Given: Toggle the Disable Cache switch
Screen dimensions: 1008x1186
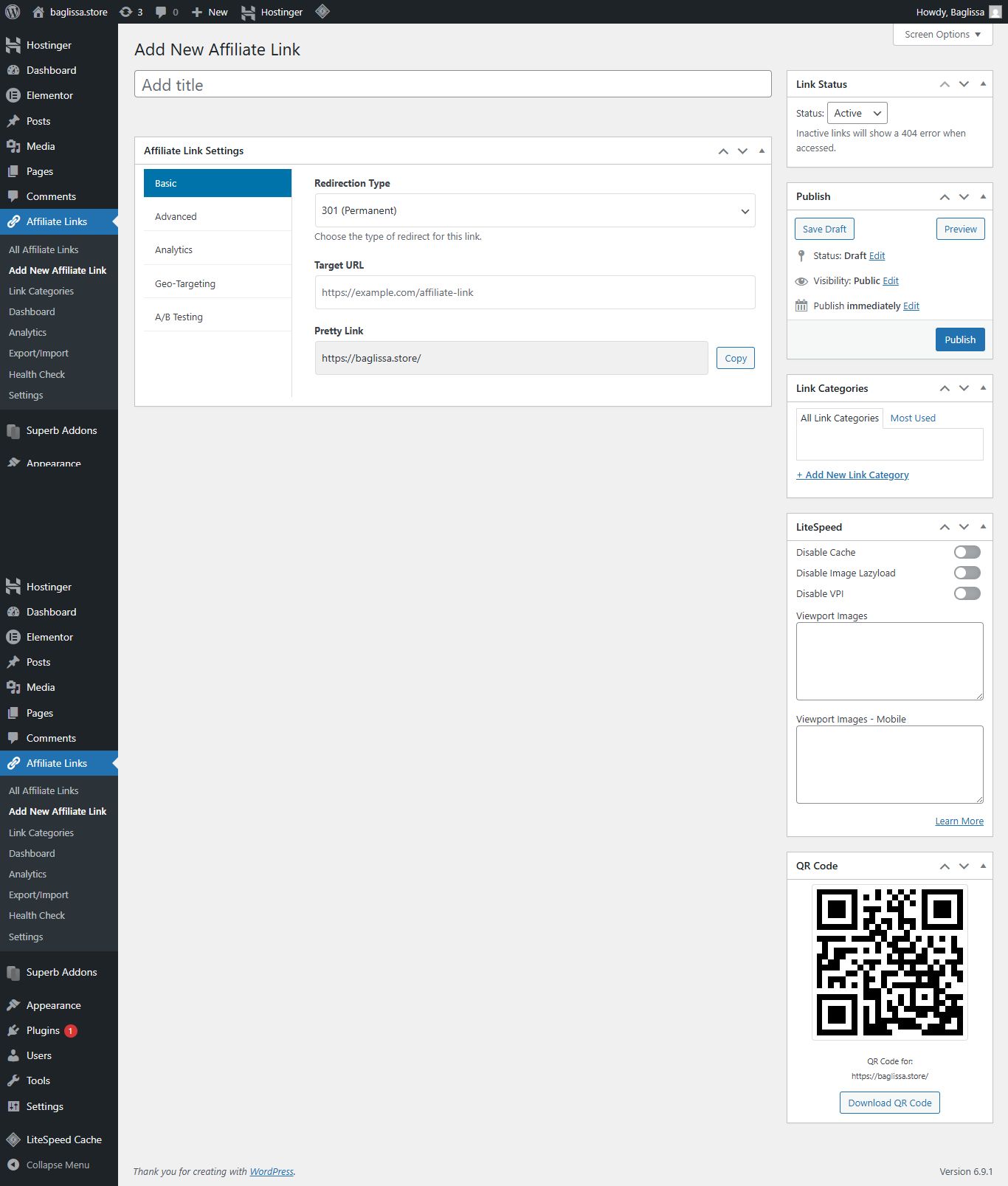Looking at the screenshot, I should [967, 552].
